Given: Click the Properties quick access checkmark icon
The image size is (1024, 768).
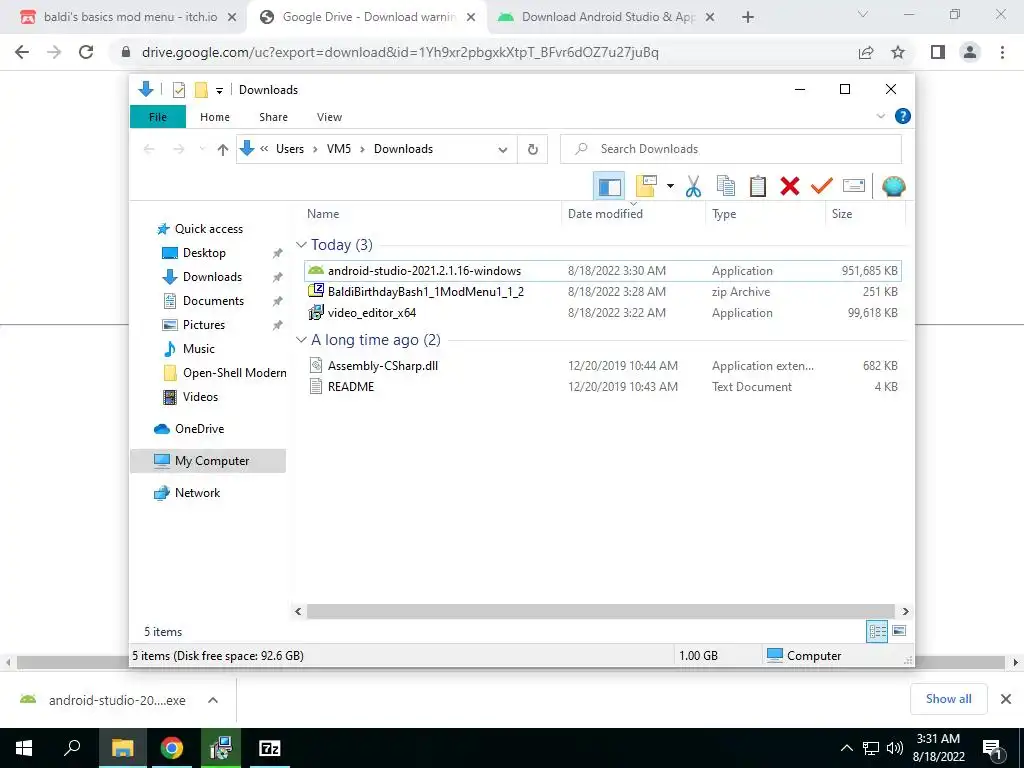Looking at the screenshot, I should click(178, 90).
